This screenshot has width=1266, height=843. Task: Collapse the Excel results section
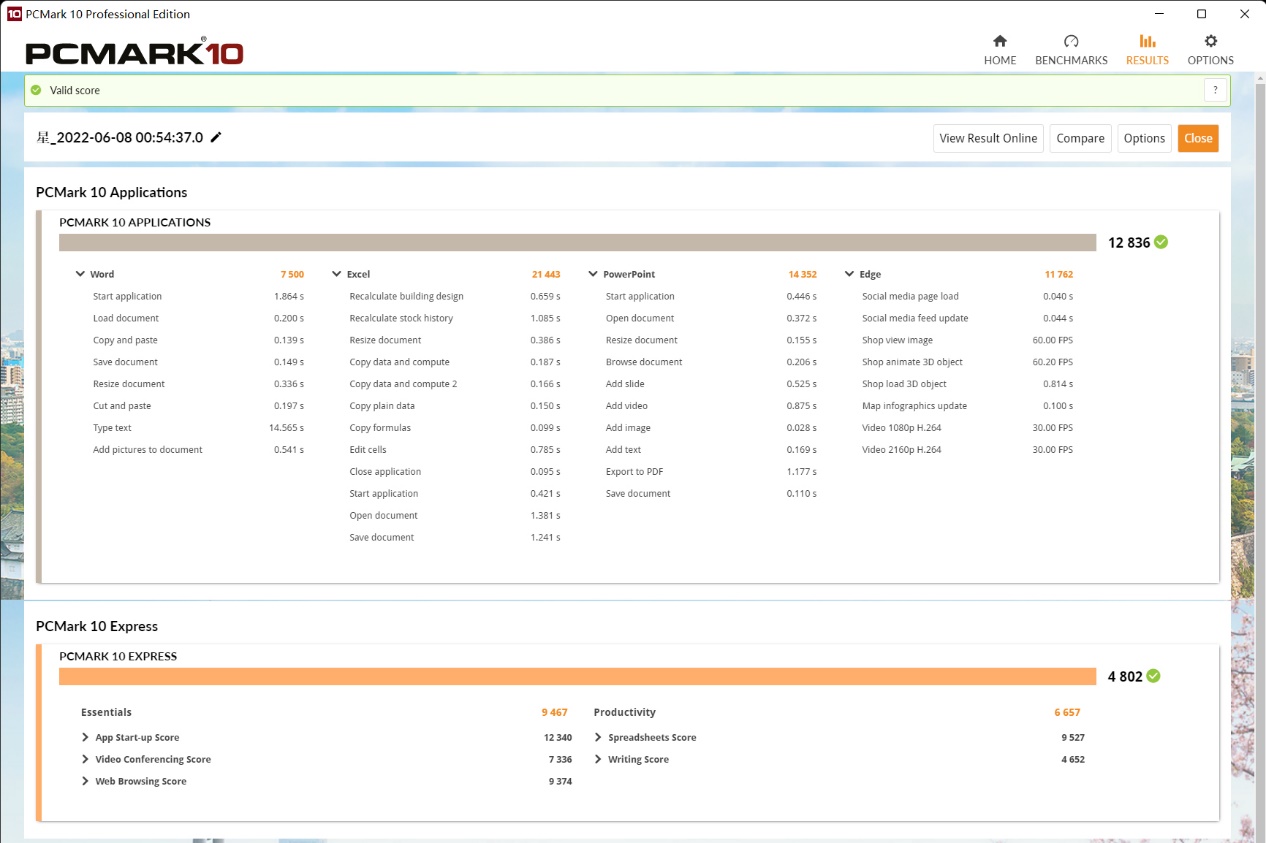pos(337,274)
